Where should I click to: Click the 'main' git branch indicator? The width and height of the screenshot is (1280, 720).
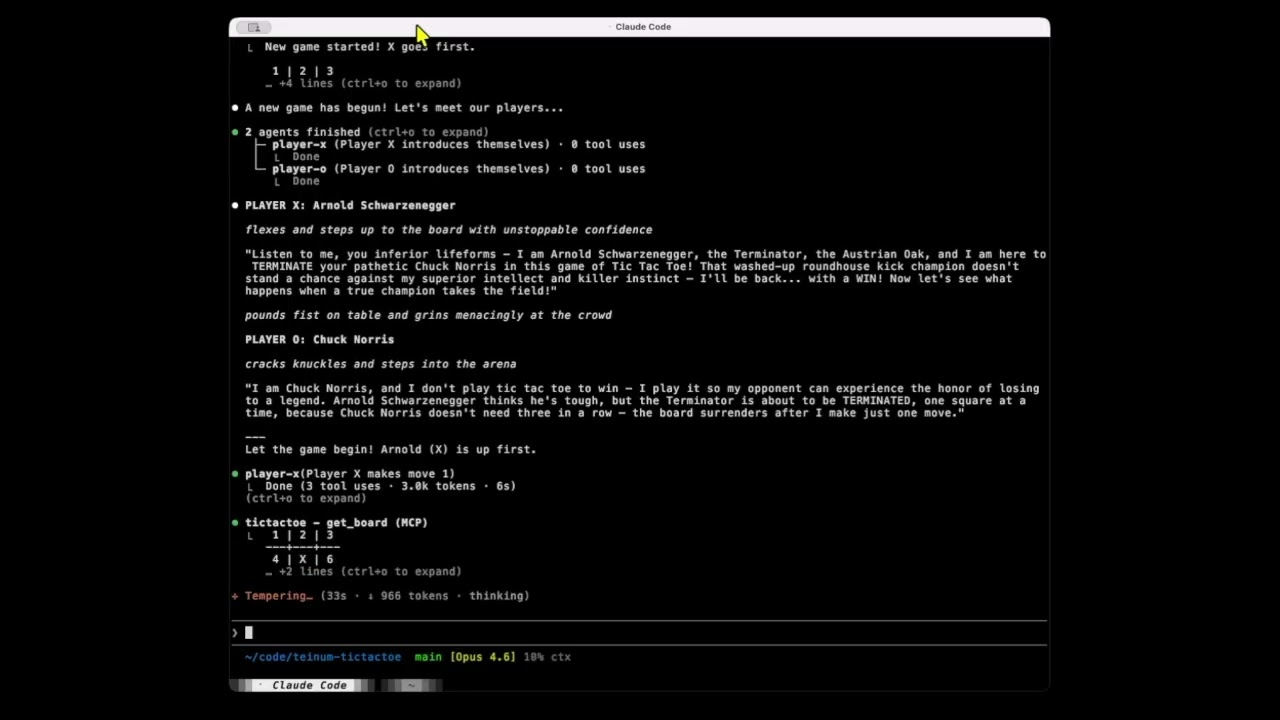(x=428, y=657)
